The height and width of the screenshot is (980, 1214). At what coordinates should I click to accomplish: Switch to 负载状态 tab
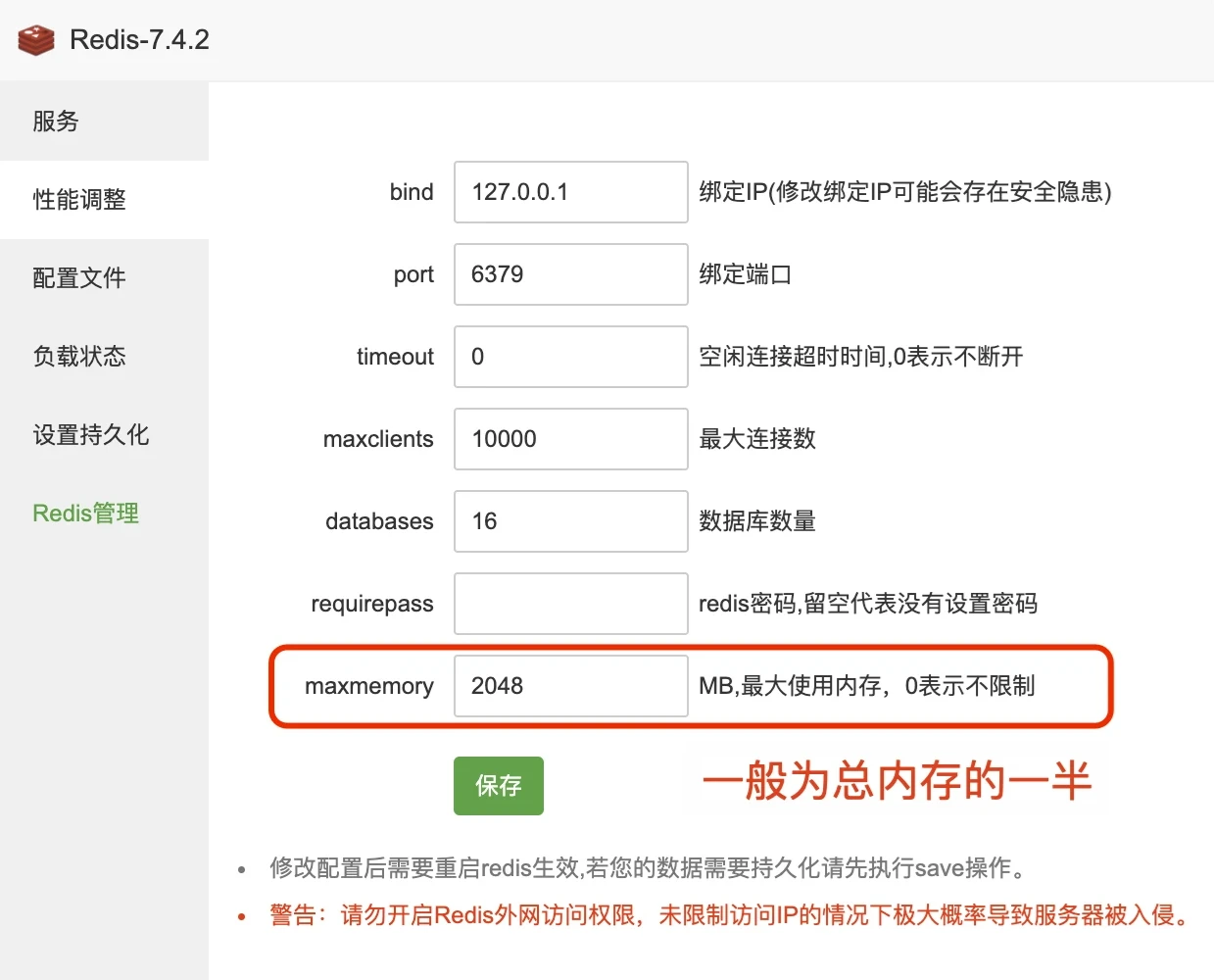[104, 357]
